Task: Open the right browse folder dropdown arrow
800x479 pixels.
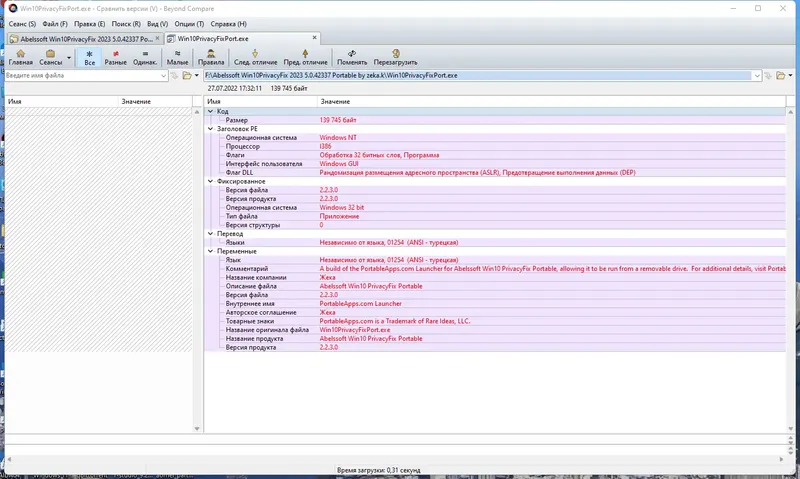Action: pyautogui.click(x=790, y=75)
